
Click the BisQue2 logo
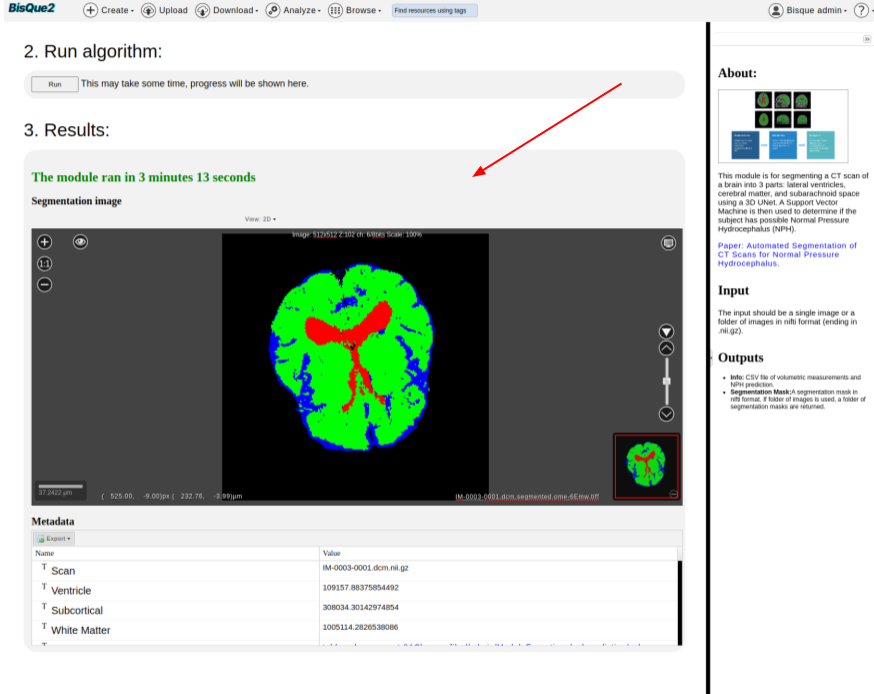point(33,9)
